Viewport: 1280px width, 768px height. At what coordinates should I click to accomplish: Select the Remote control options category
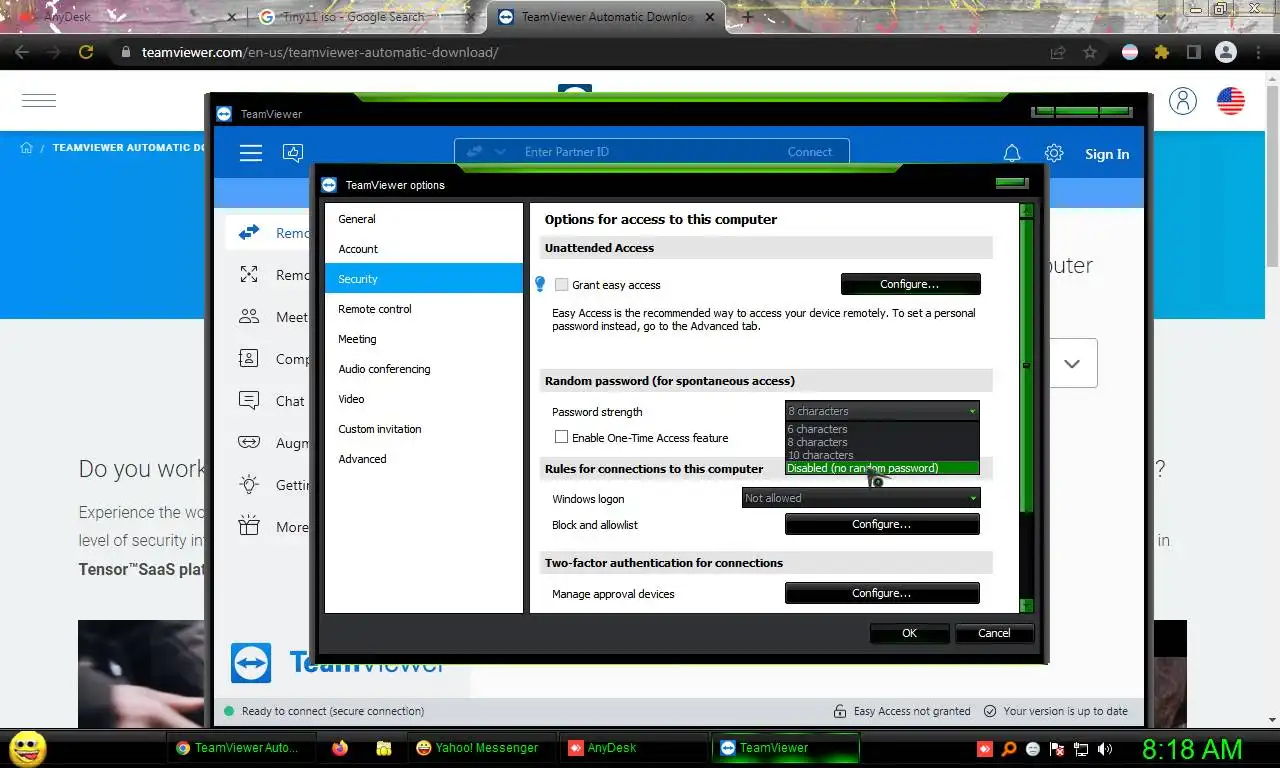pos(424,309)
